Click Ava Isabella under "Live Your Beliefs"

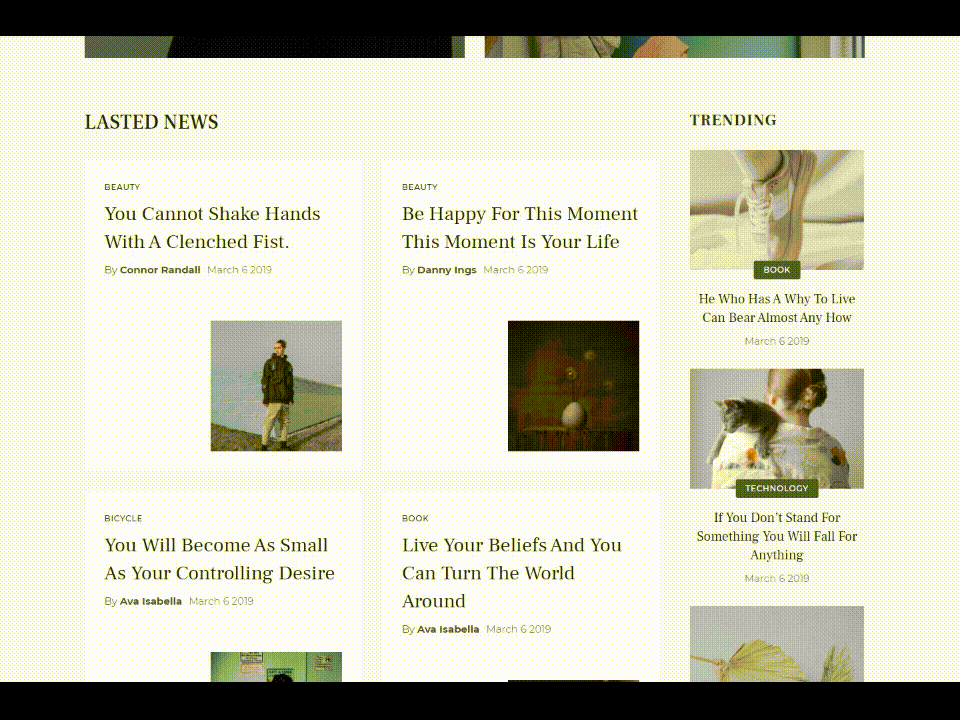[448, 630]
